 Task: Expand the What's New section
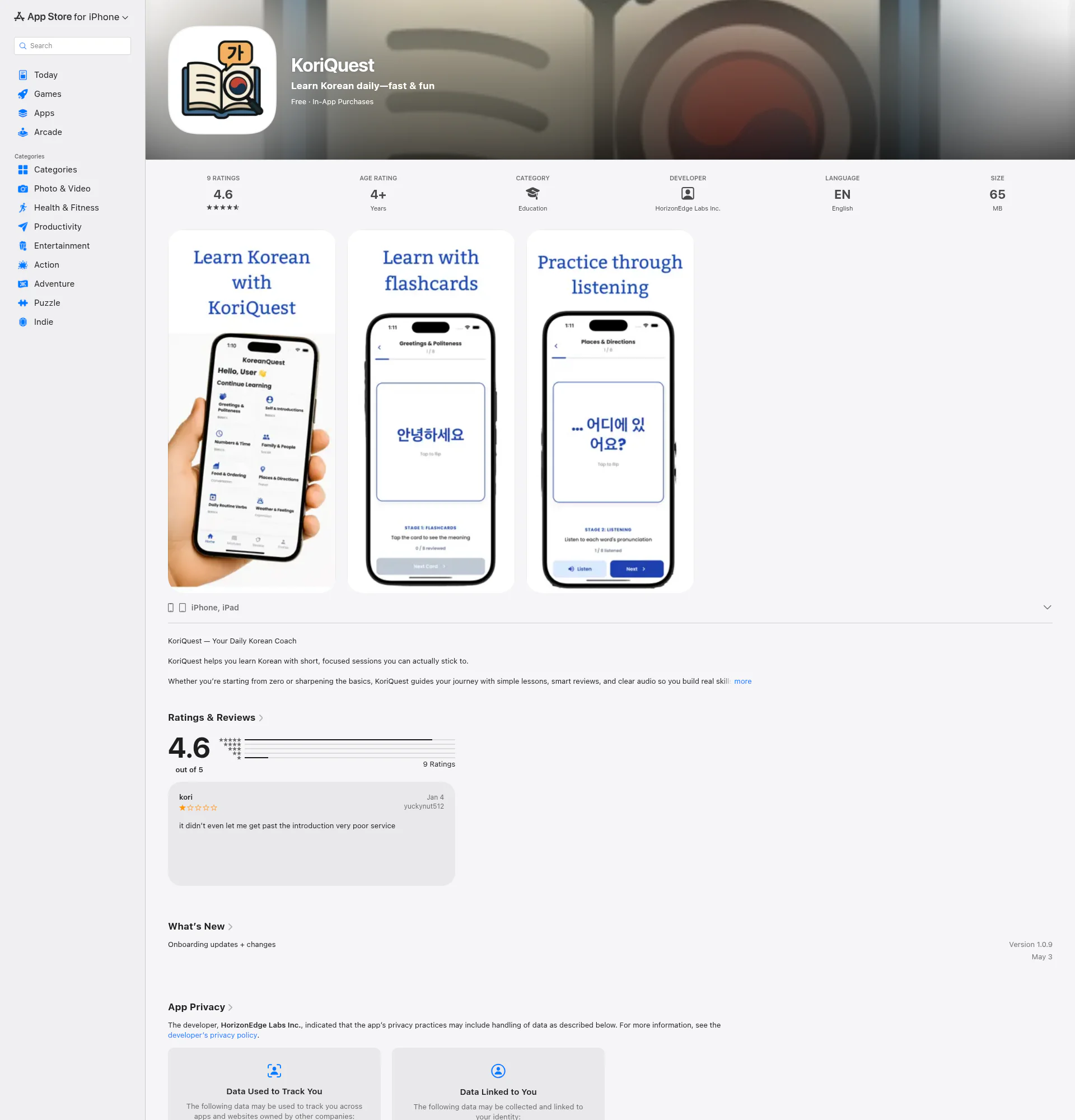point(200,926)
